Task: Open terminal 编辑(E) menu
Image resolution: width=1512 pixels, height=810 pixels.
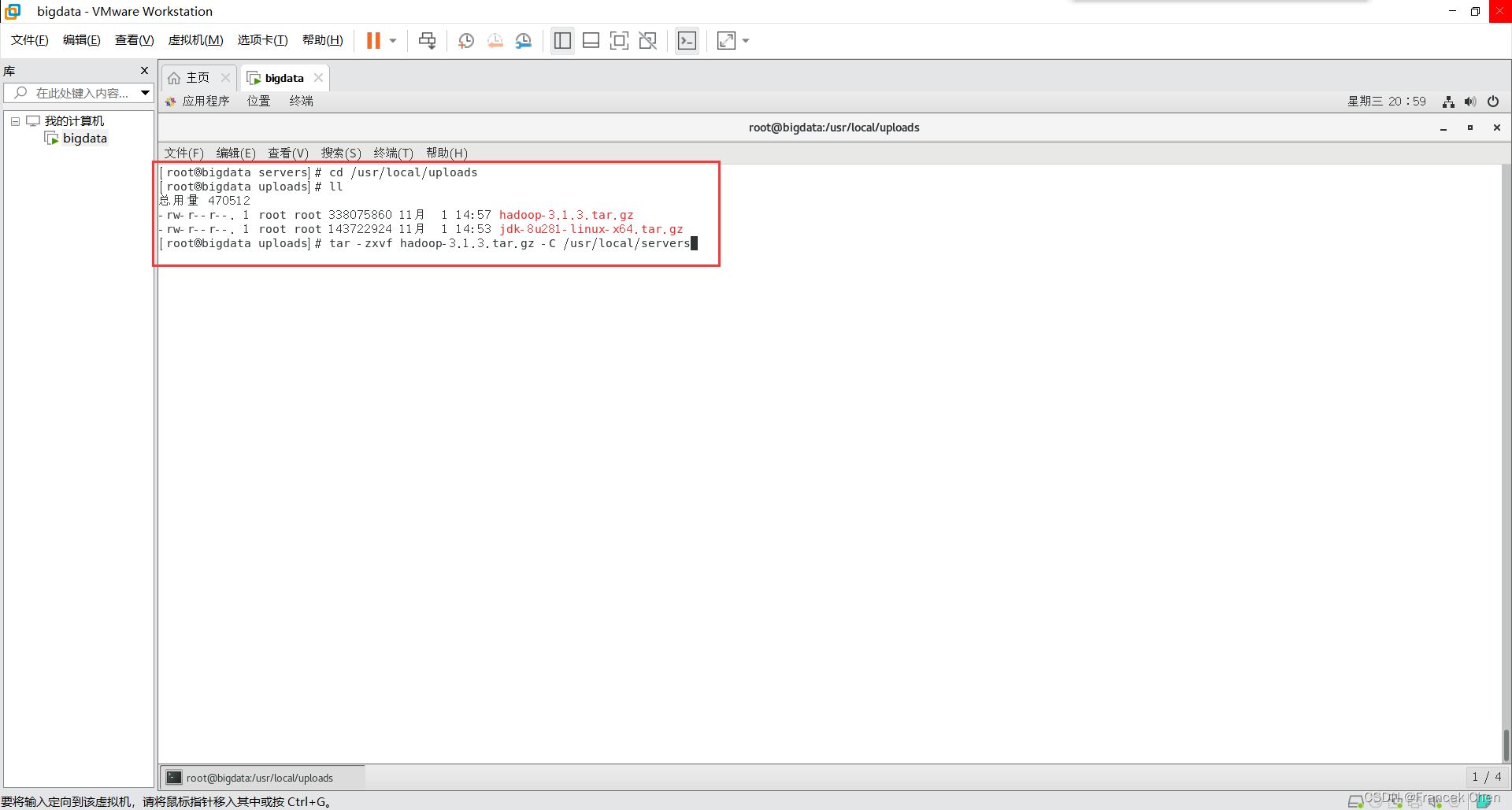Action: [x=236, y=153]
